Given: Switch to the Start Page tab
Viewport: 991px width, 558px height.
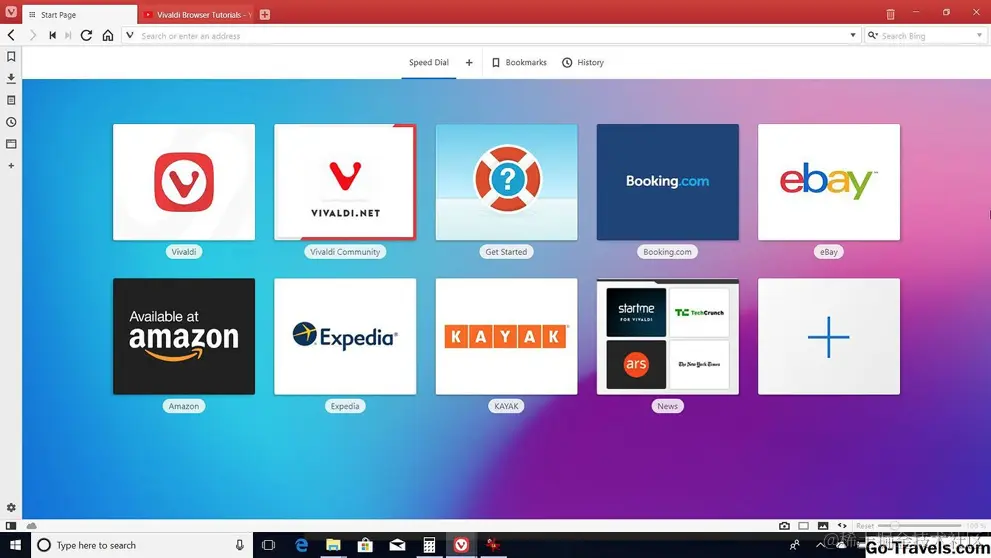Looking at the screenshot, I should 80,15.
